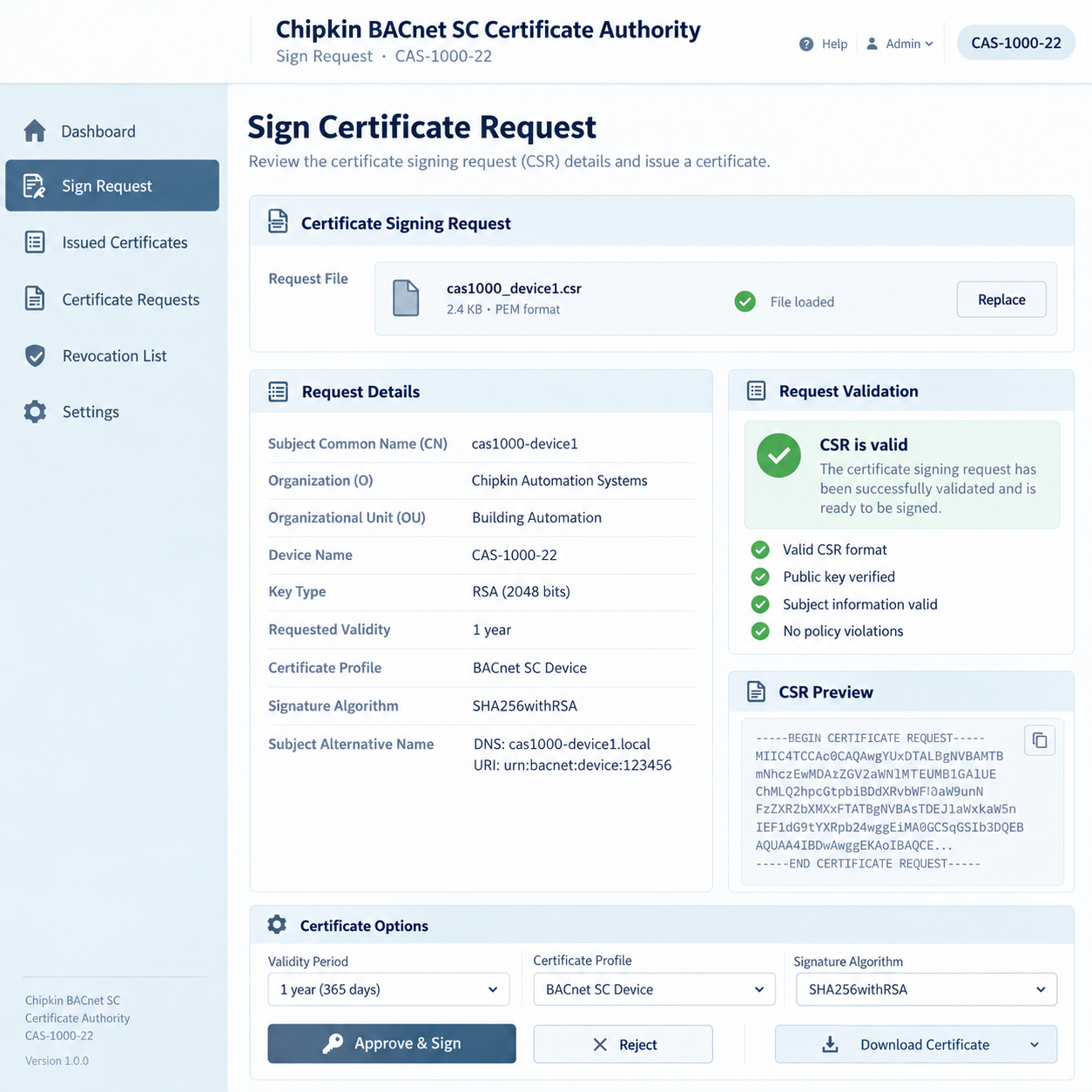
Task: Click the Dashboard home icon
Action: click(35, 131)
